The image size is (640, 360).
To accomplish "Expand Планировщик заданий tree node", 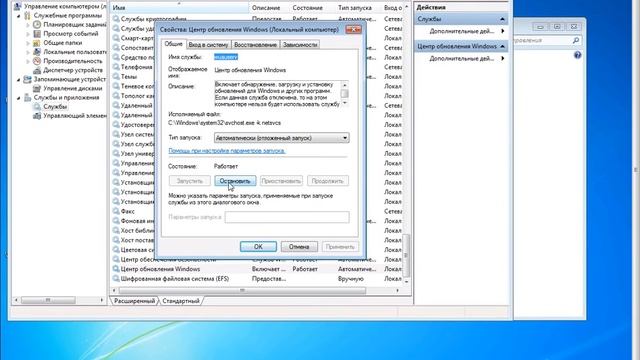I will pyautogui.click(x=28, y=24).
